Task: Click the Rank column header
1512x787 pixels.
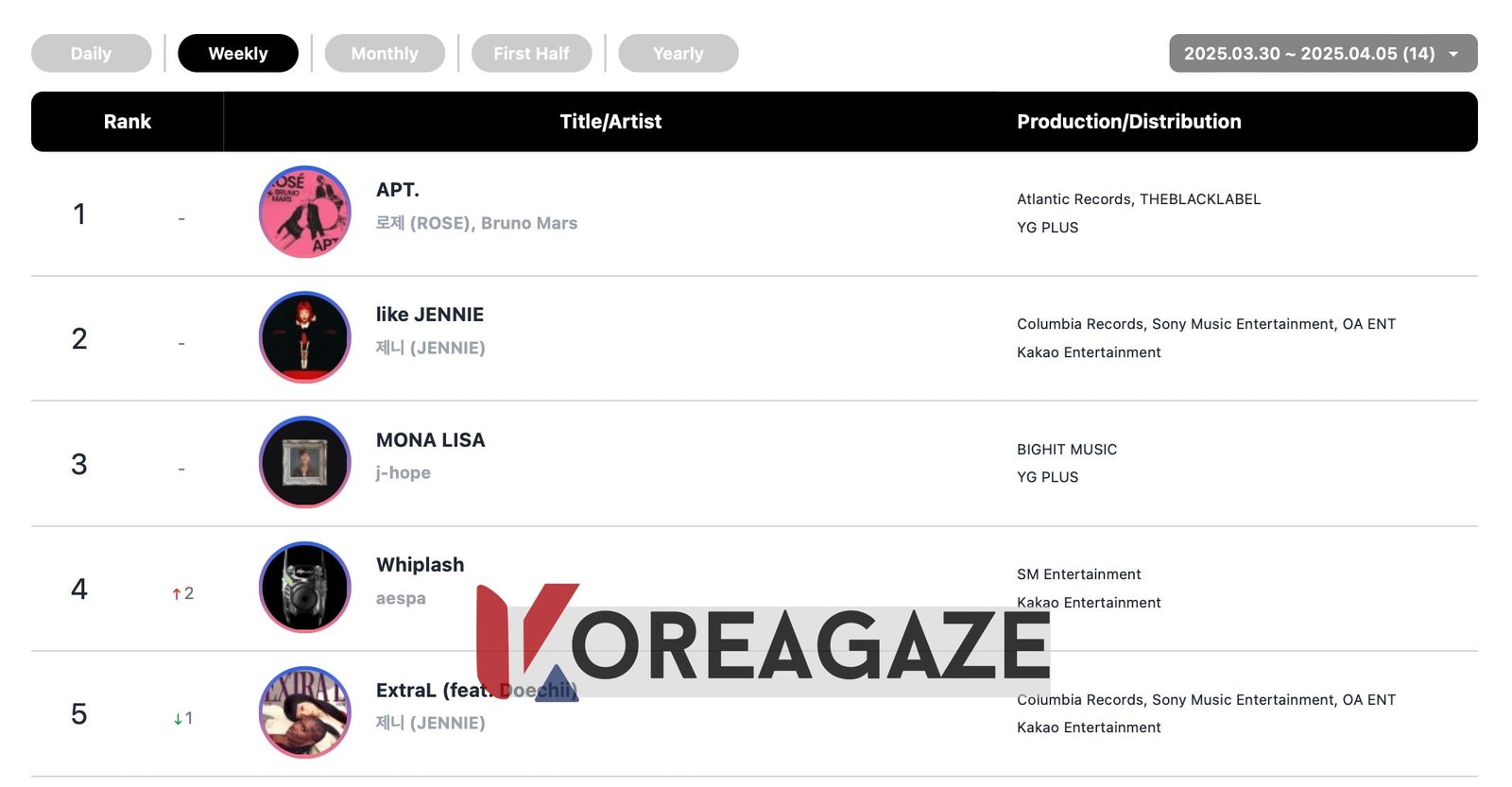Action: (128, 122)
